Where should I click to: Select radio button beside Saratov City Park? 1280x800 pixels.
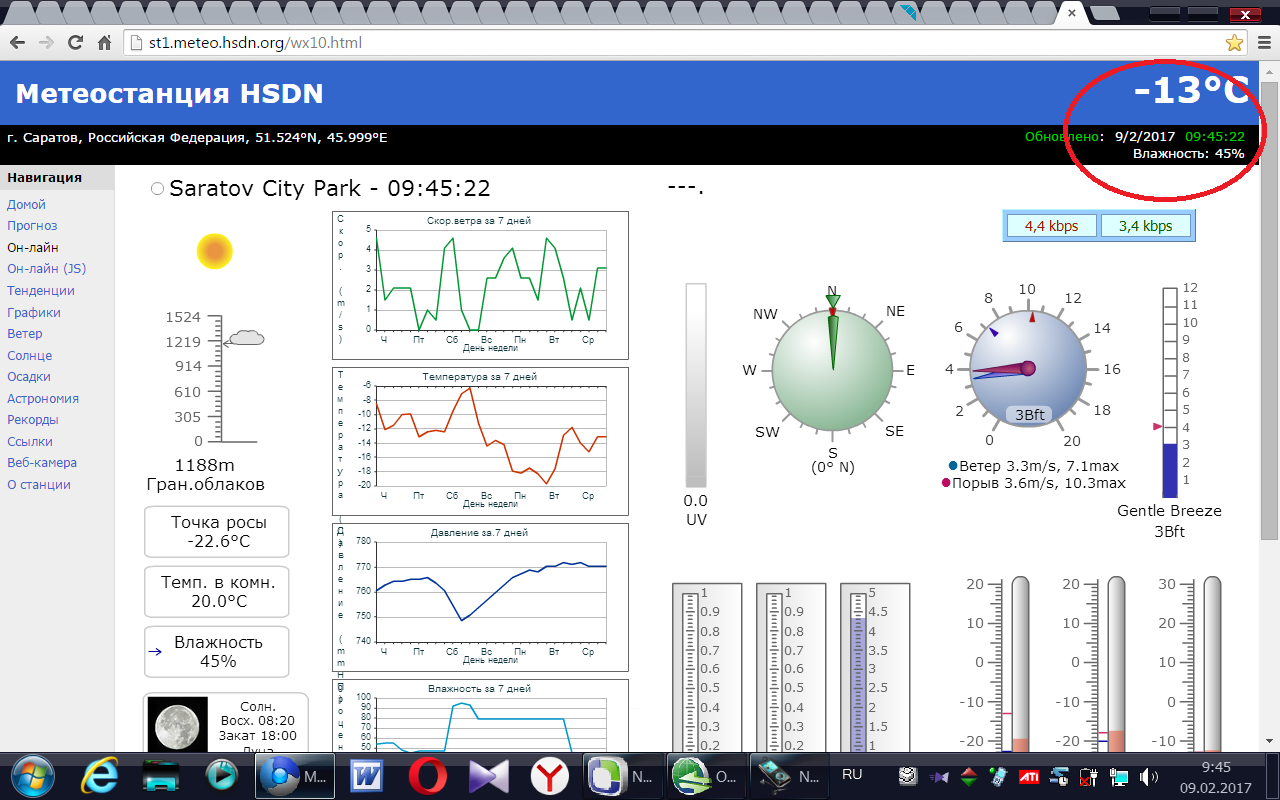(x=157, y=189)
